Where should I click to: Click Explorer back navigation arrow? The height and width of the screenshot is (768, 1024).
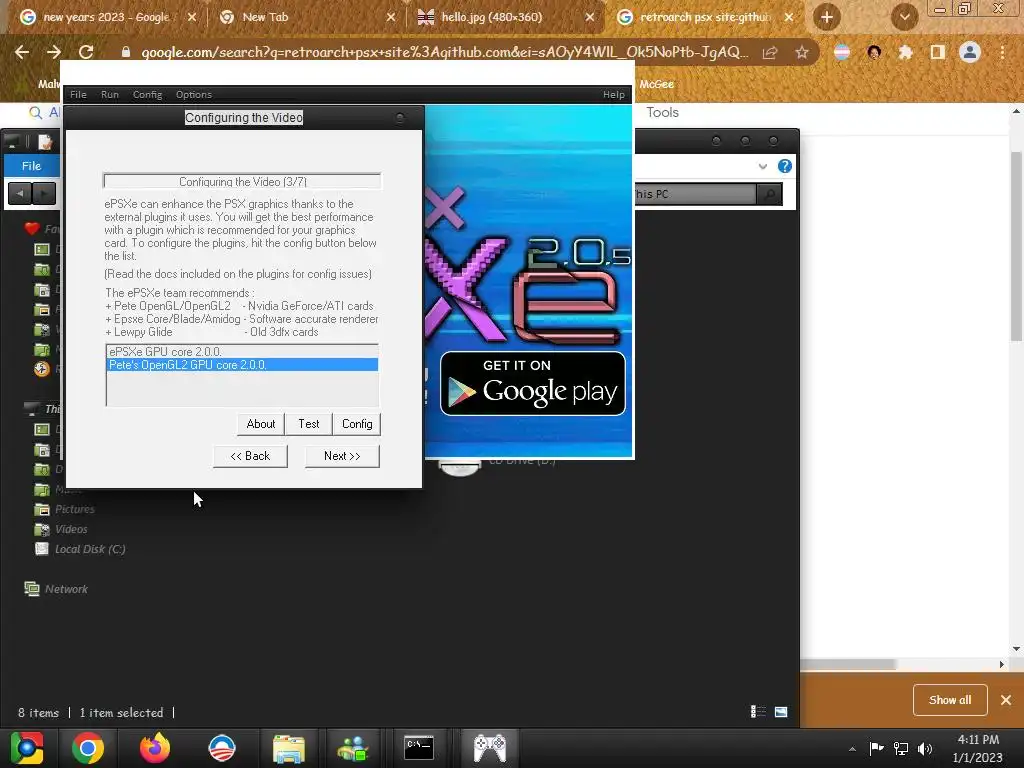click(x=20, y=193)
